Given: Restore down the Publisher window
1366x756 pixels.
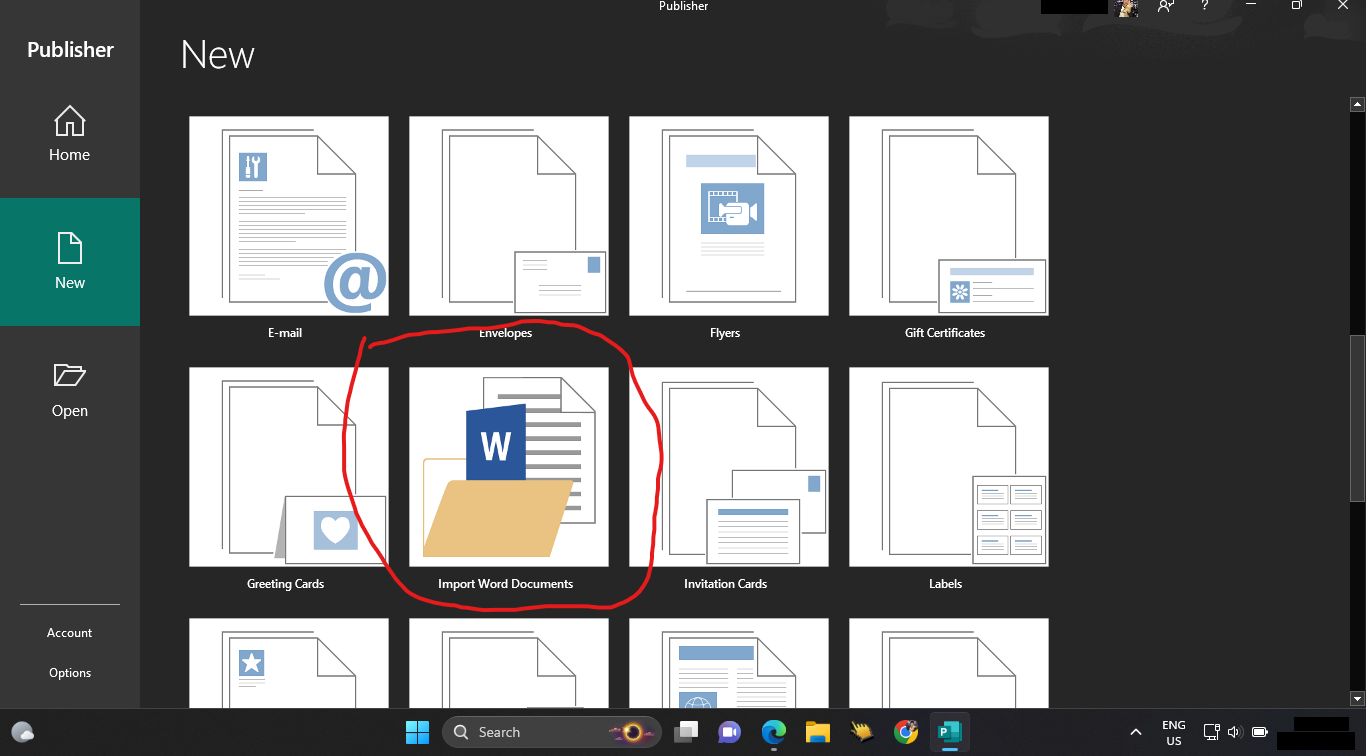Looking at the screenshot, I should (1297, 6).
